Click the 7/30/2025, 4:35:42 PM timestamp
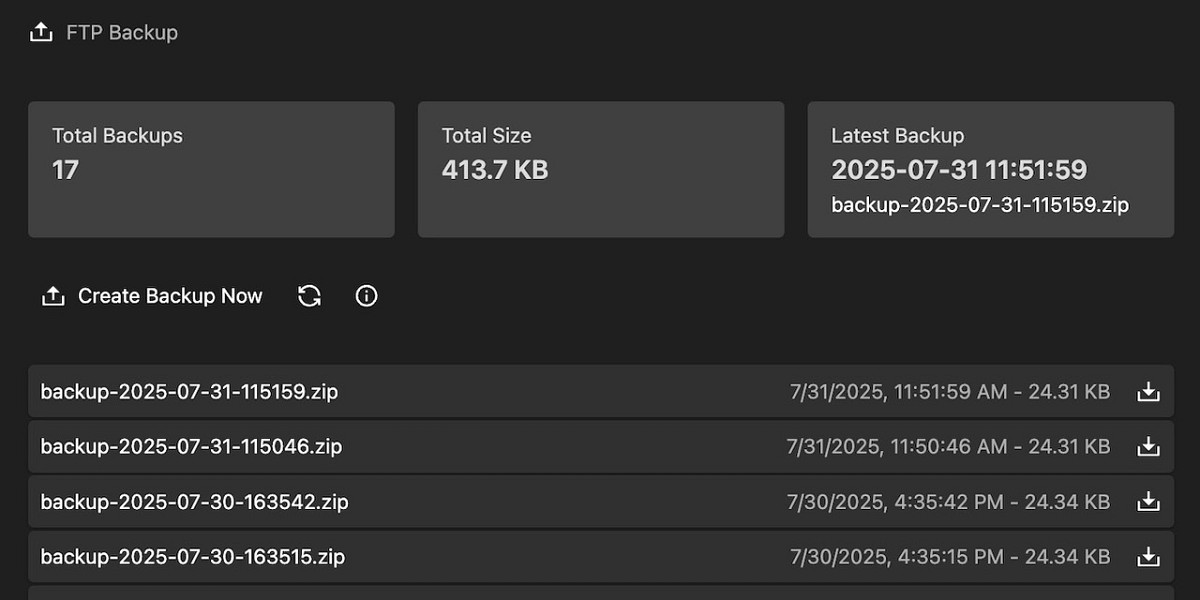 pos(897,502)
